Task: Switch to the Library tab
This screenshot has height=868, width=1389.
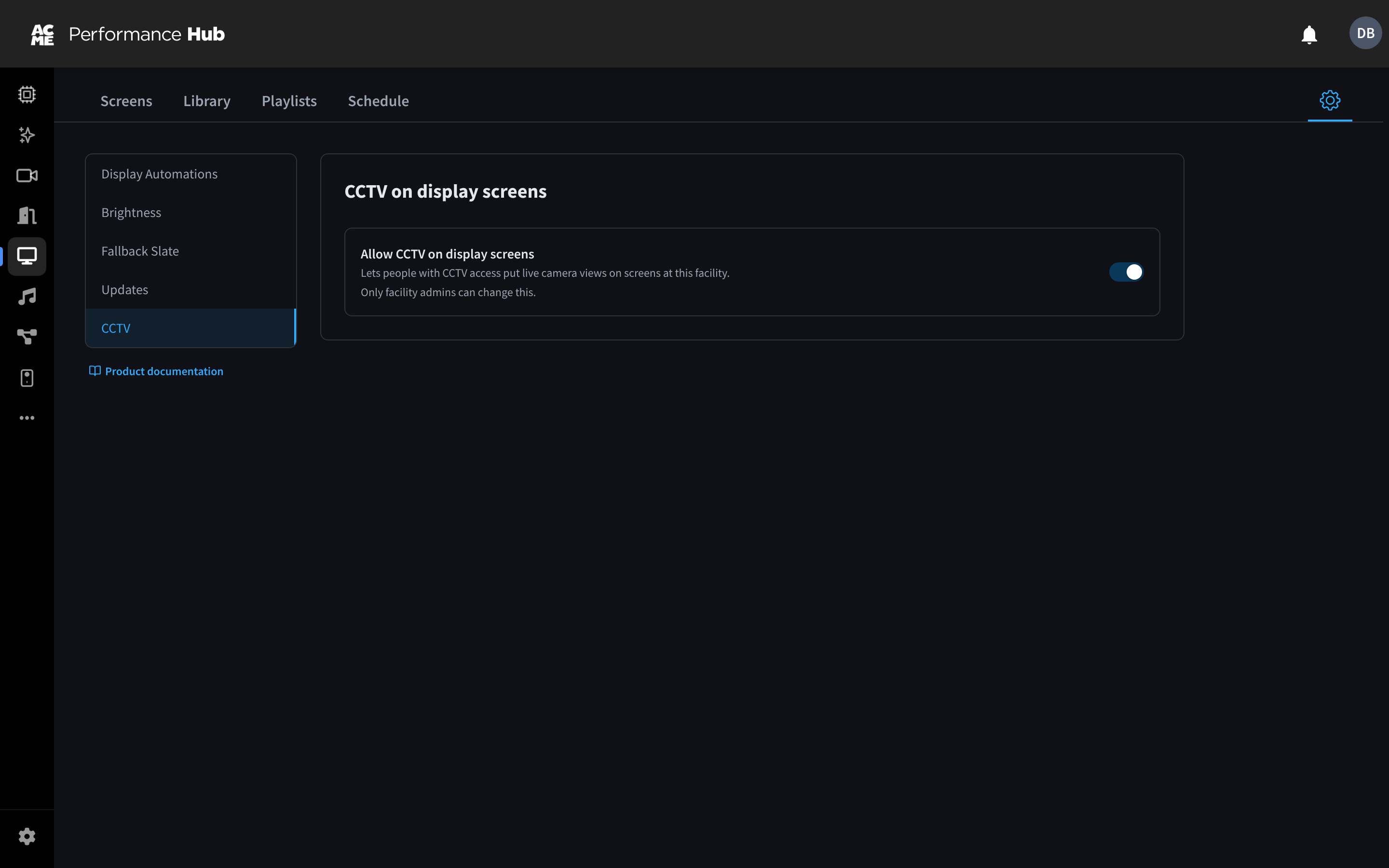Action: click(x=206, y=101)
